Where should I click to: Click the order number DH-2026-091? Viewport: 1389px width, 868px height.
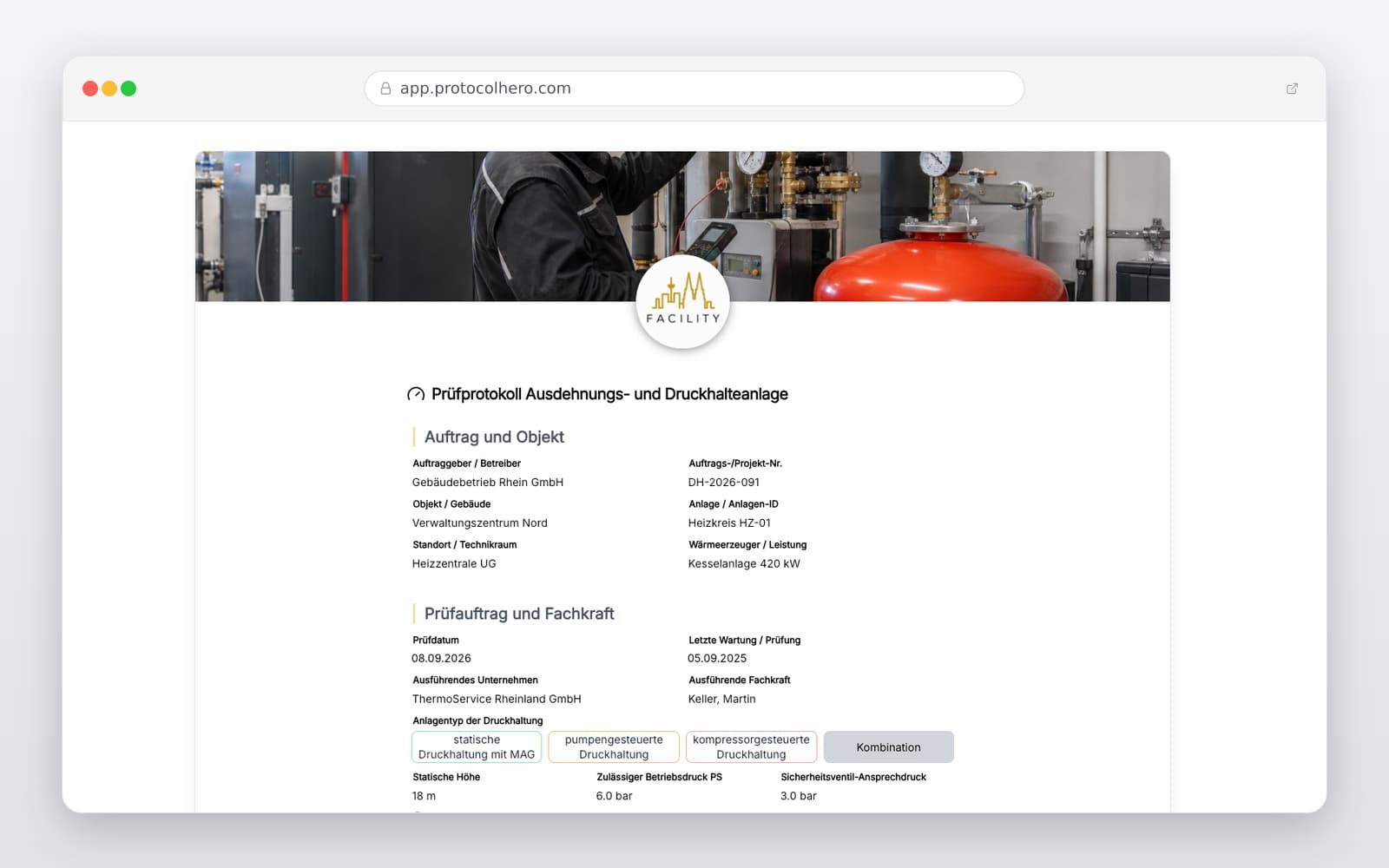(724, 483)
